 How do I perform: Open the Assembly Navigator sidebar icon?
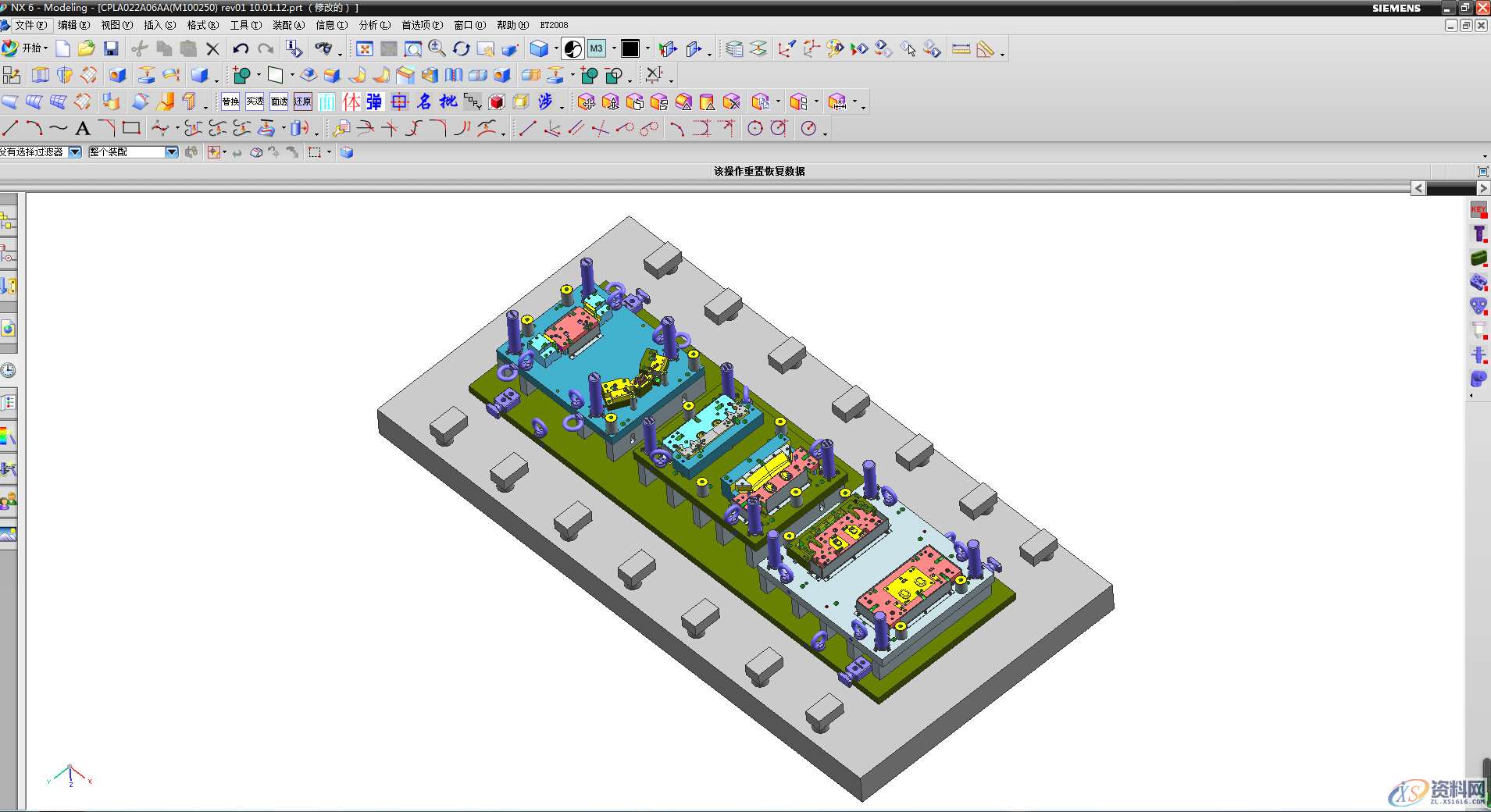(8, 223)
